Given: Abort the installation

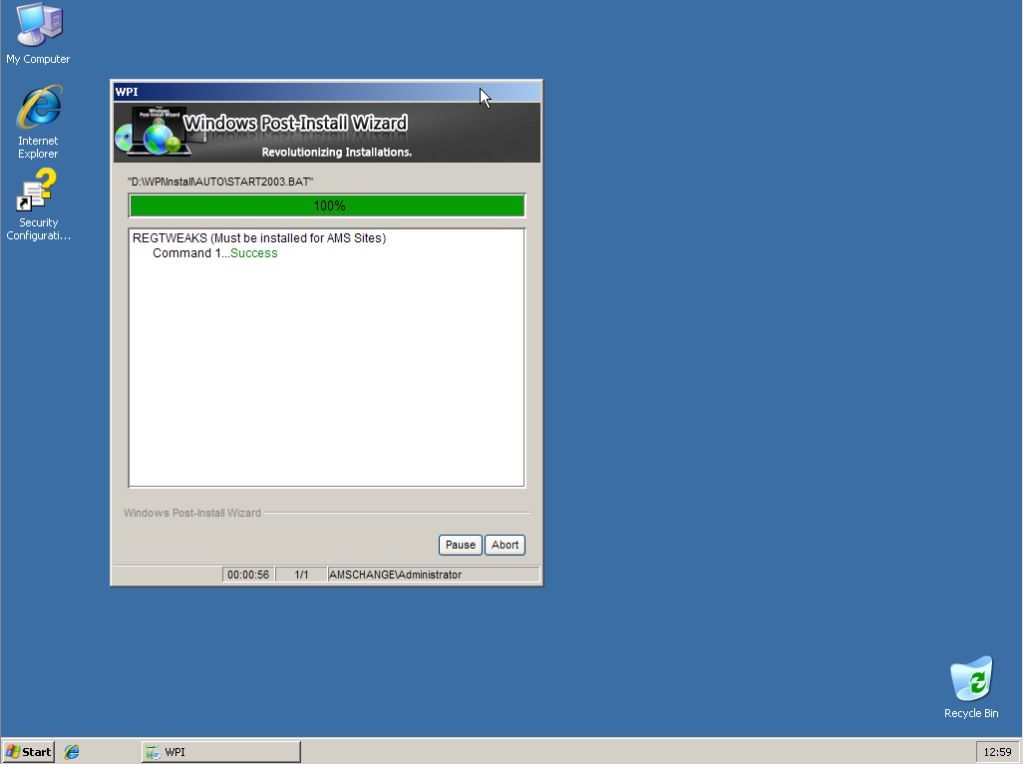Looking at the screenshot, I should coord(505,545).
